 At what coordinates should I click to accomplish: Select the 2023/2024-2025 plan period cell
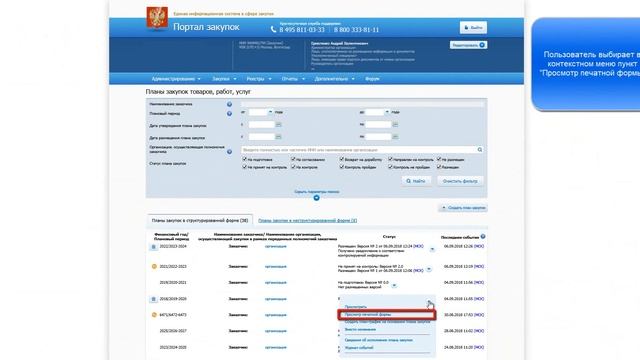click(x=173, y=347)
